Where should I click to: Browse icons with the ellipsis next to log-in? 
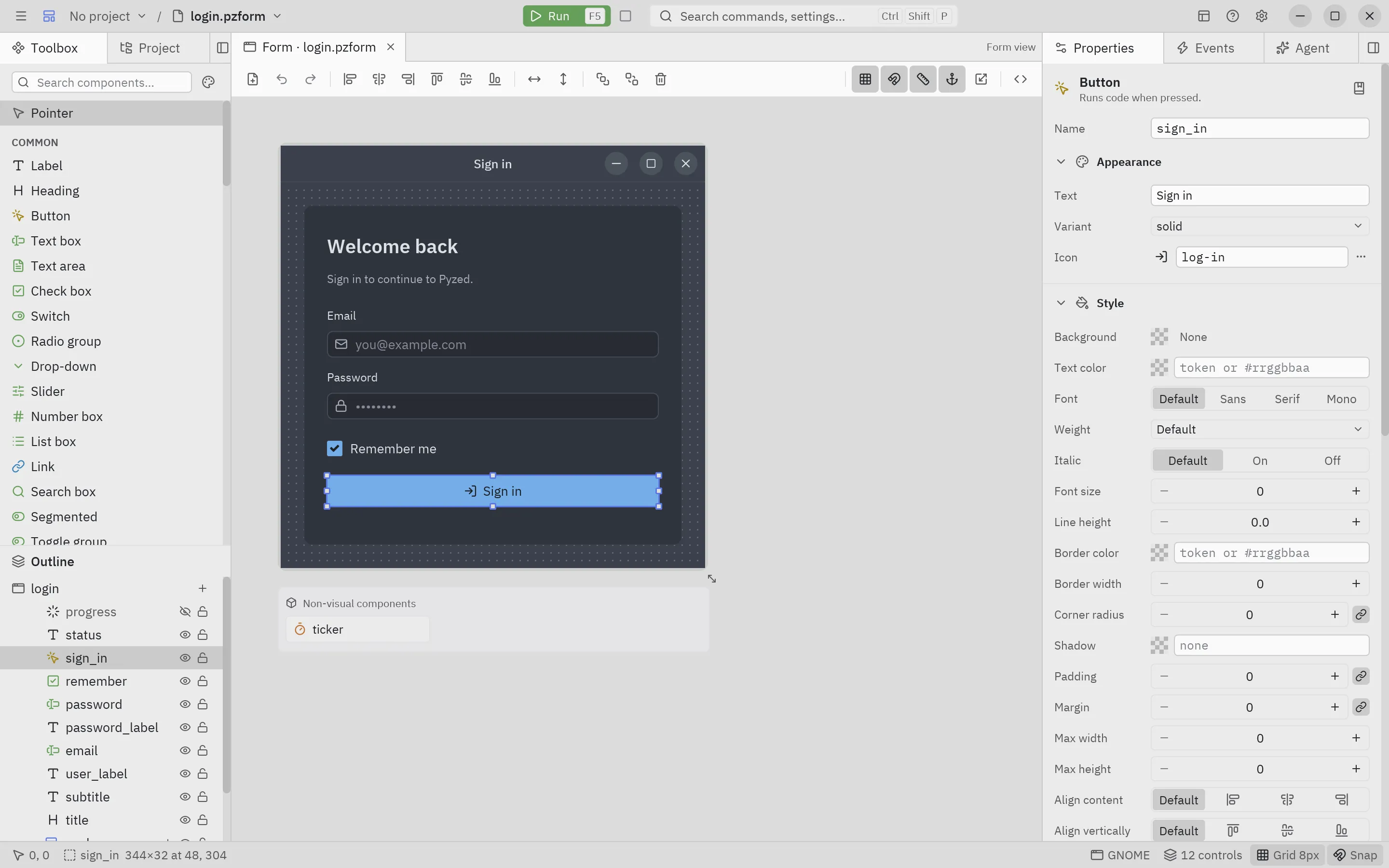[1361, 257]
